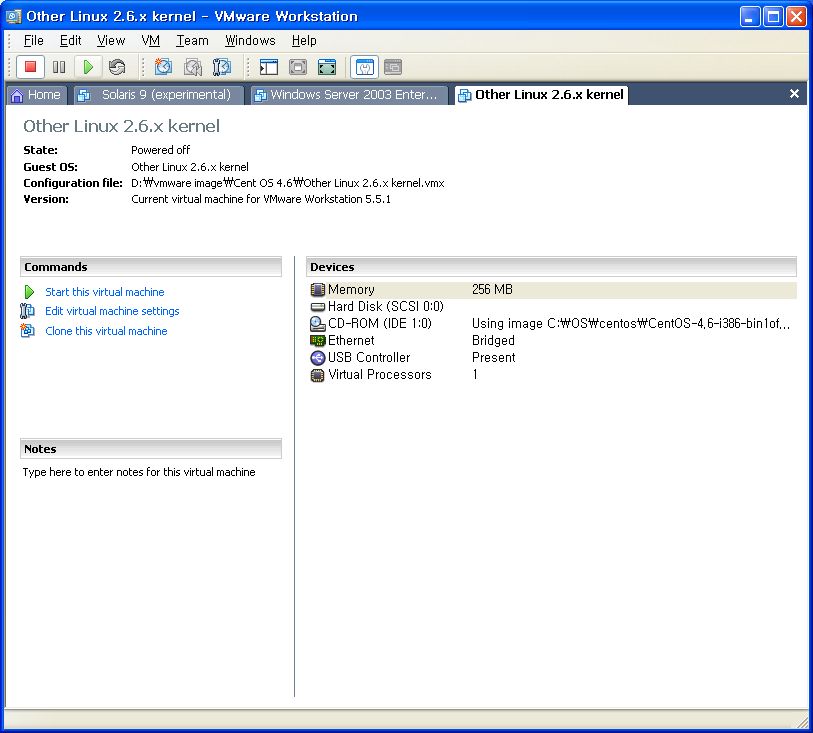Click Start this virtual machine link
Image resolution: width=813 pixels, height=733 pixels.
(x=104, y=292)
